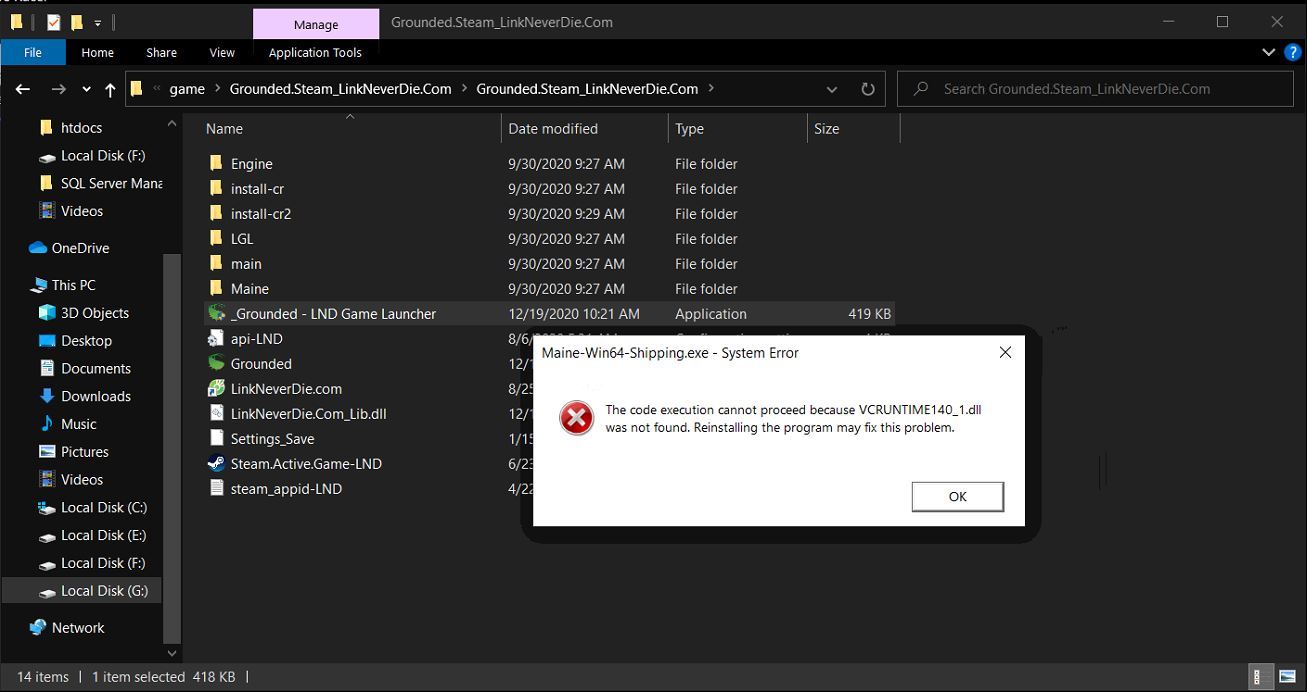
Task: Click inside the search box
Action: tap(1095, 89)
